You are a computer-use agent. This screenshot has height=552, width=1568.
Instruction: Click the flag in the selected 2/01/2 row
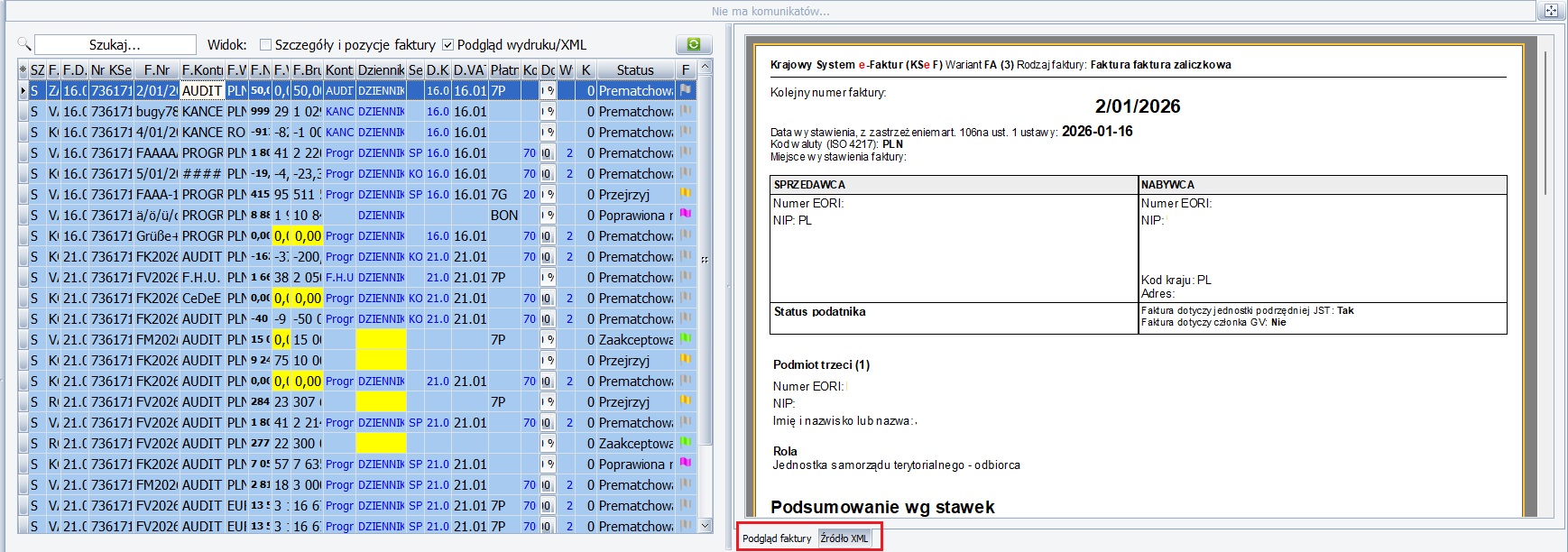[686, 90]
